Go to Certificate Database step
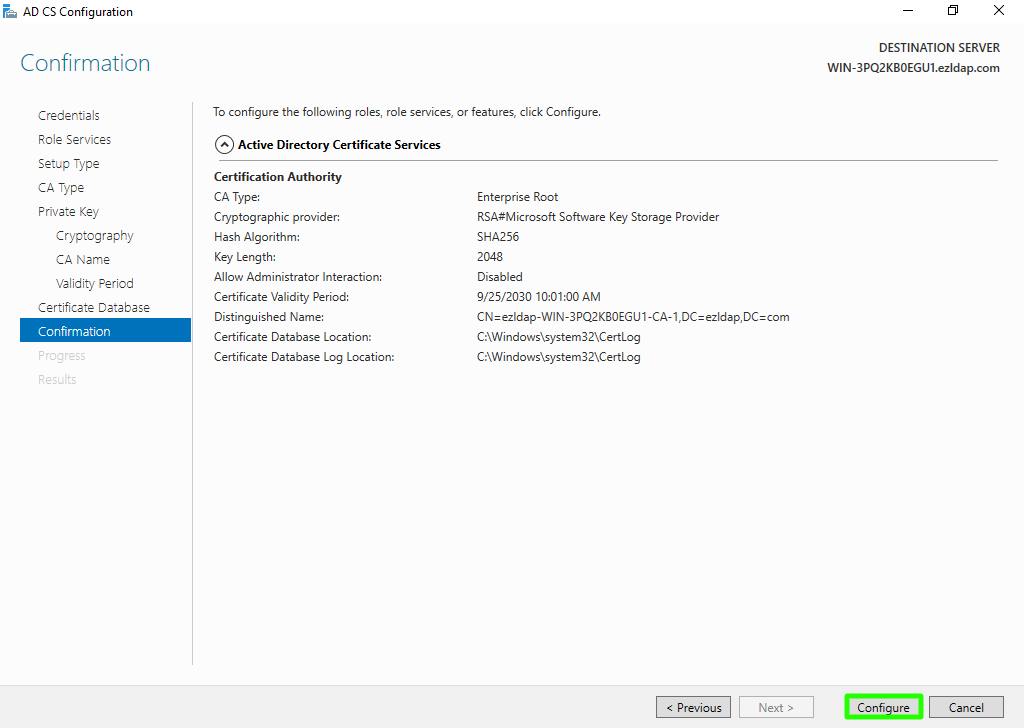 [94, 308]
